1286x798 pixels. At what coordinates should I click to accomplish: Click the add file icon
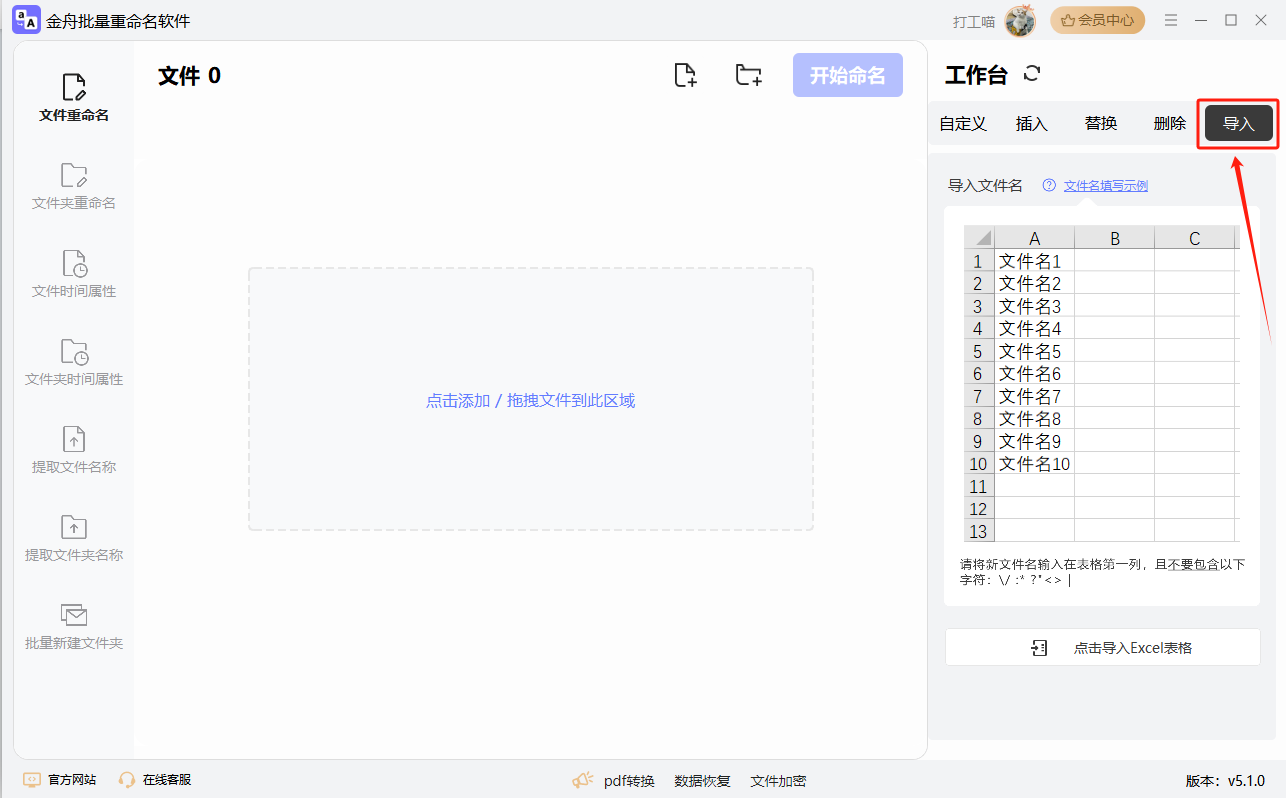(x=685, y=75)
